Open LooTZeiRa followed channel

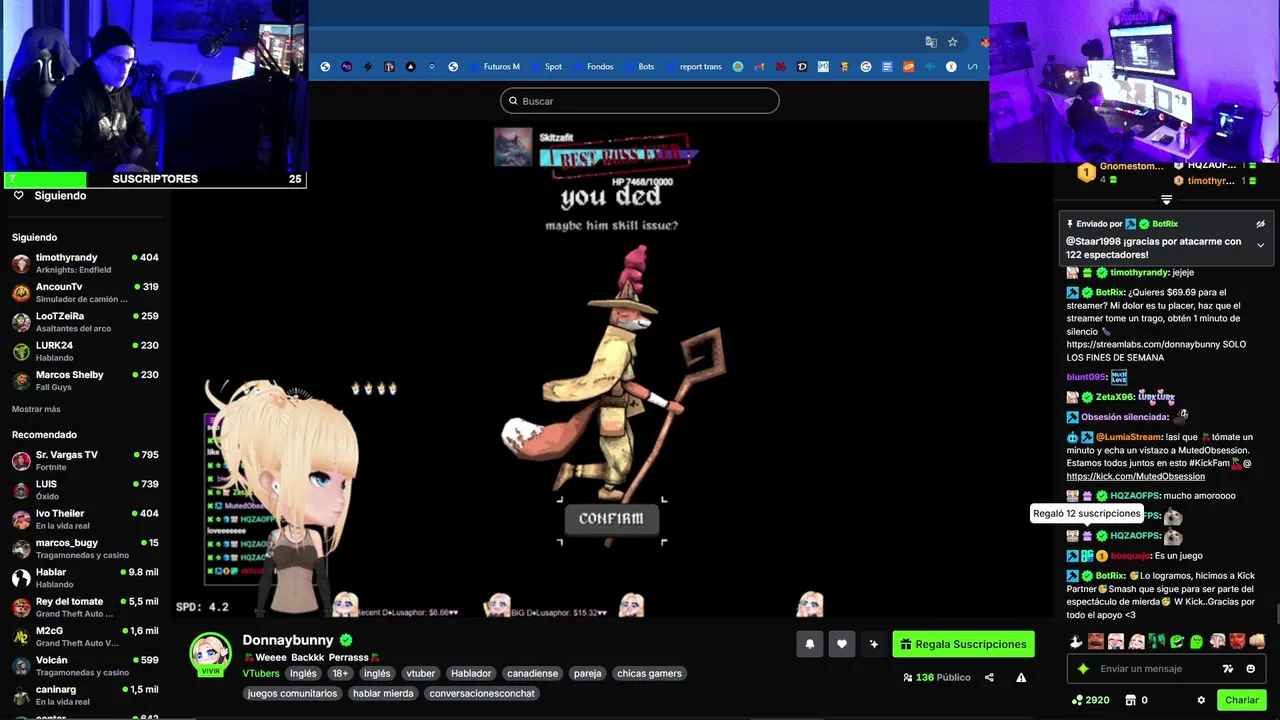pyautogui.click(x=85, y=322)
